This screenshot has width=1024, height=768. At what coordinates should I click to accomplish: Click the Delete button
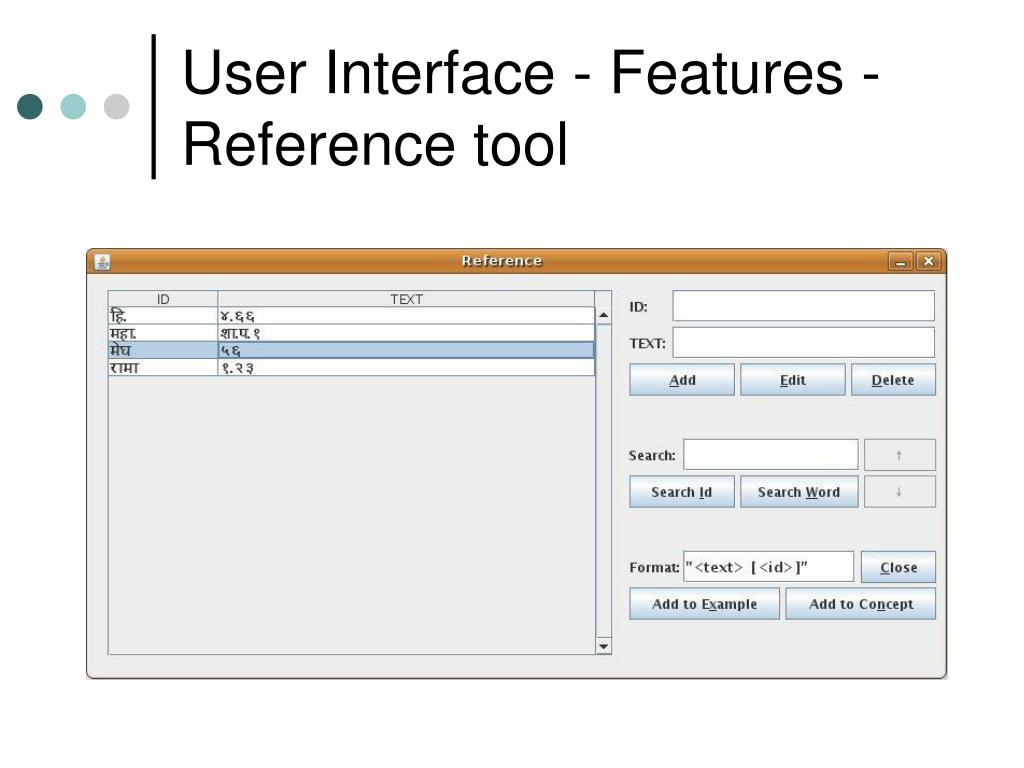pyautogui.click(x=893, y=380)
